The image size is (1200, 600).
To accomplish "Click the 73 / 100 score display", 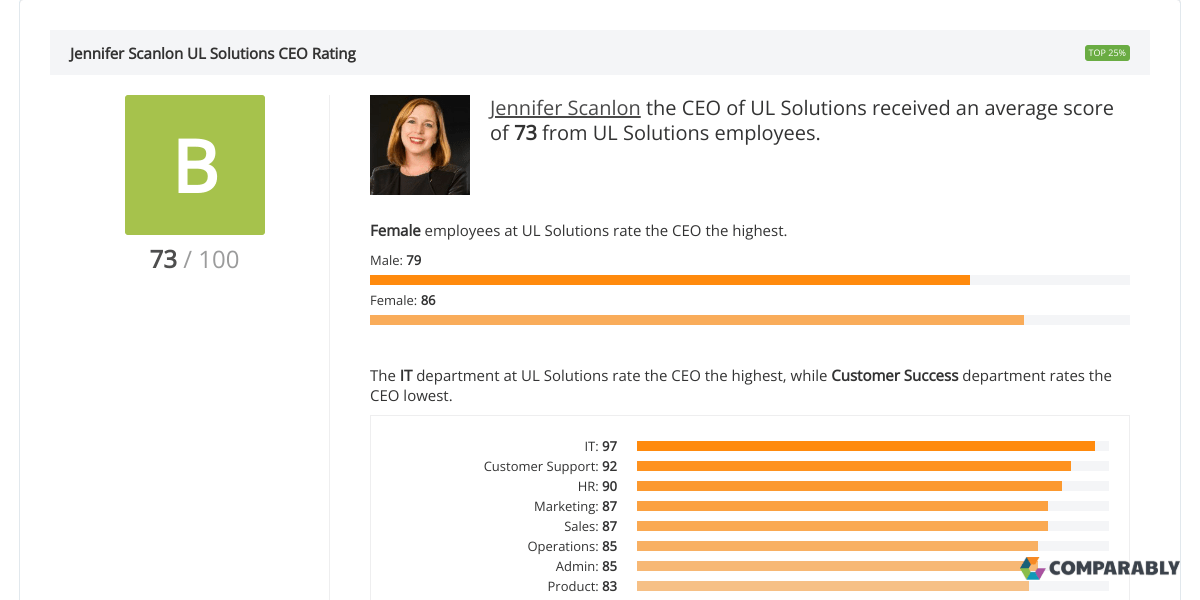I will pos(194,259).
